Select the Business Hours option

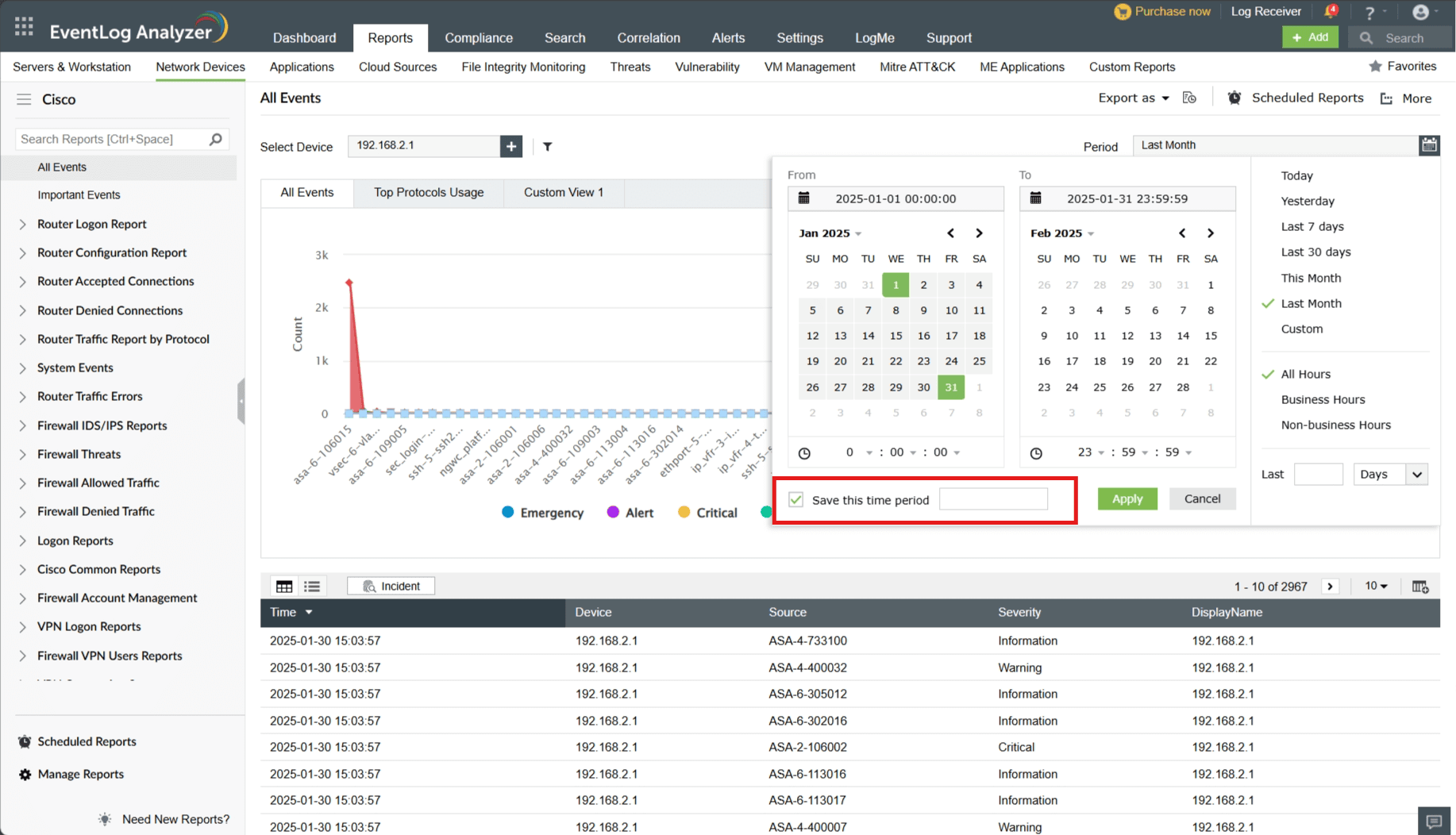(1323, 399)
